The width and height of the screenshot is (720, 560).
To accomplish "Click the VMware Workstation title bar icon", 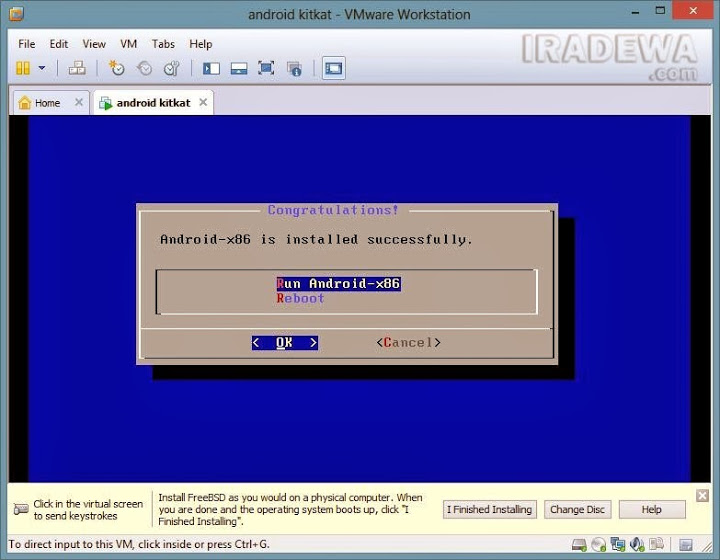I will (16, 14).
